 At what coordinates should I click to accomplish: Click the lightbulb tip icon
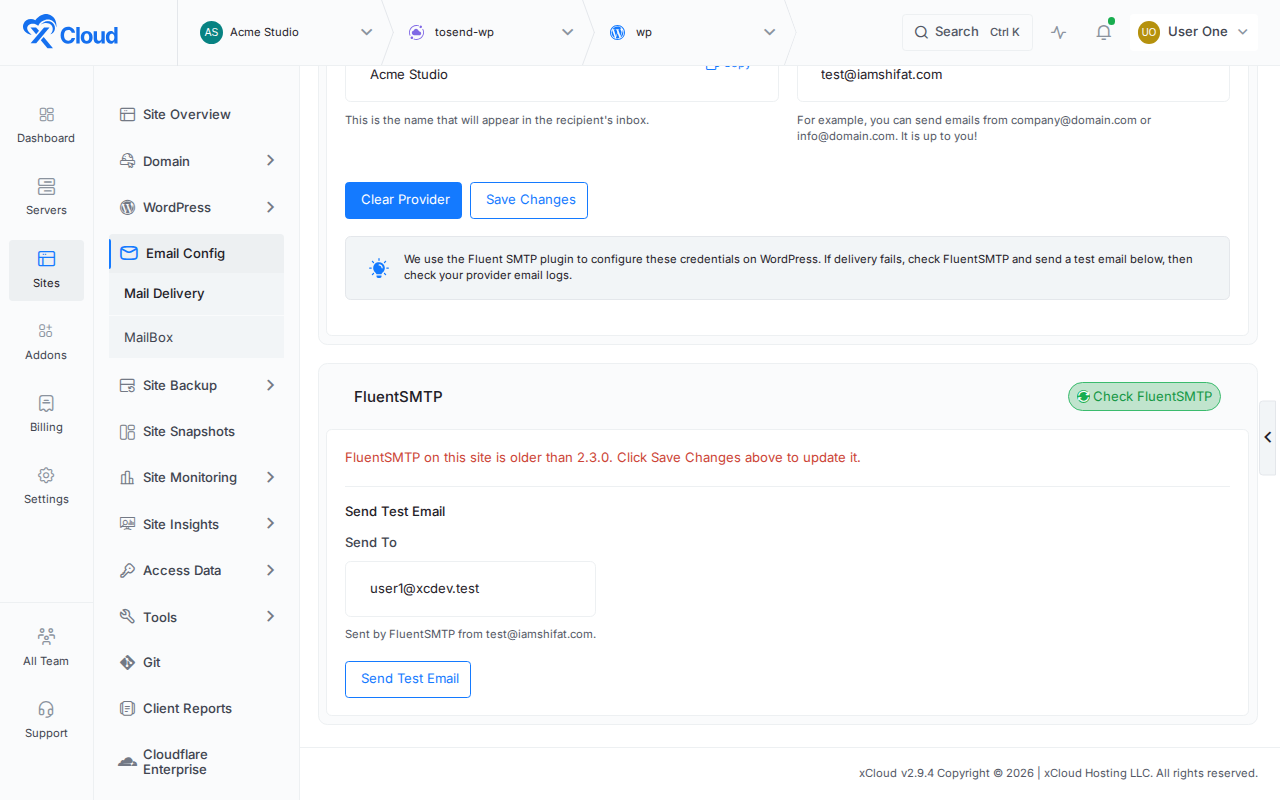pyautogui.click(x=379, y=268)
